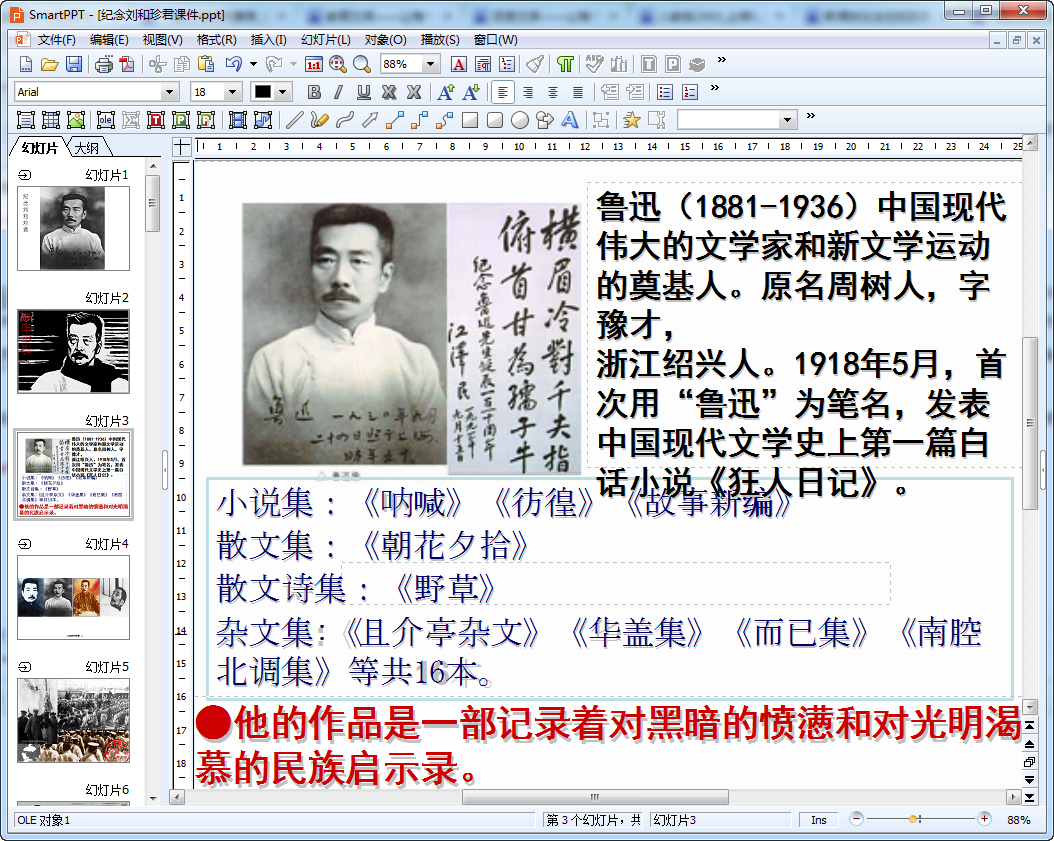Toggle italic formatting
The image size is (1054, 841).
tap(339, 92)
